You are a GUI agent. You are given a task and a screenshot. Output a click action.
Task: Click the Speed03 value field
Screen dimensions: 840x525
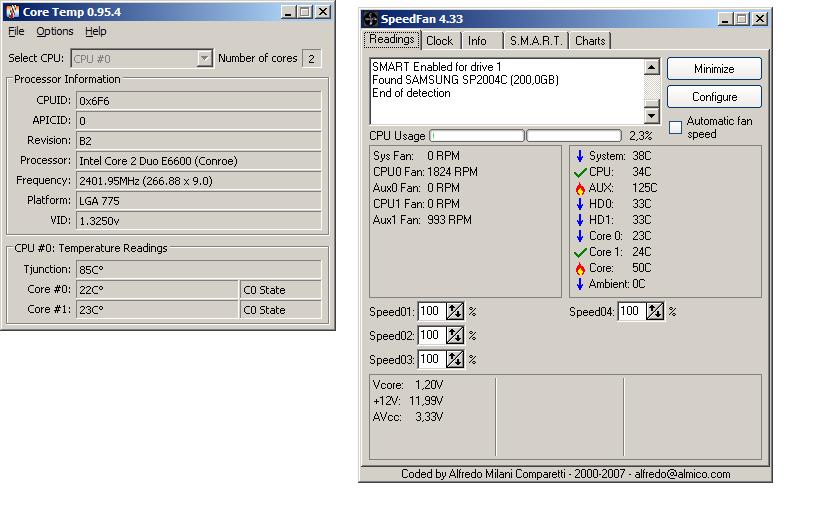(432, 359)
